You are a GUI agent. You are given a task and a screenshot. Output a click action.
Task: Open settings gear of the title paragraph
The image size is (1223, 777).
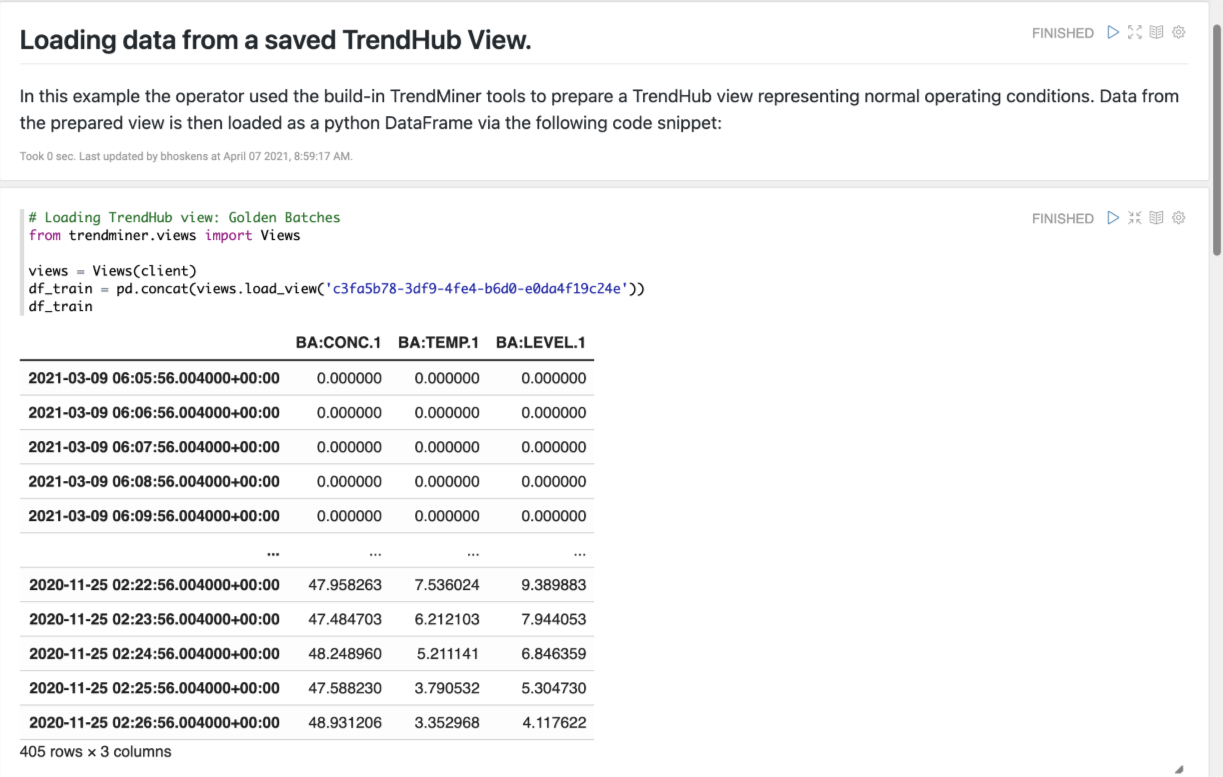(x=1178, y=33)
